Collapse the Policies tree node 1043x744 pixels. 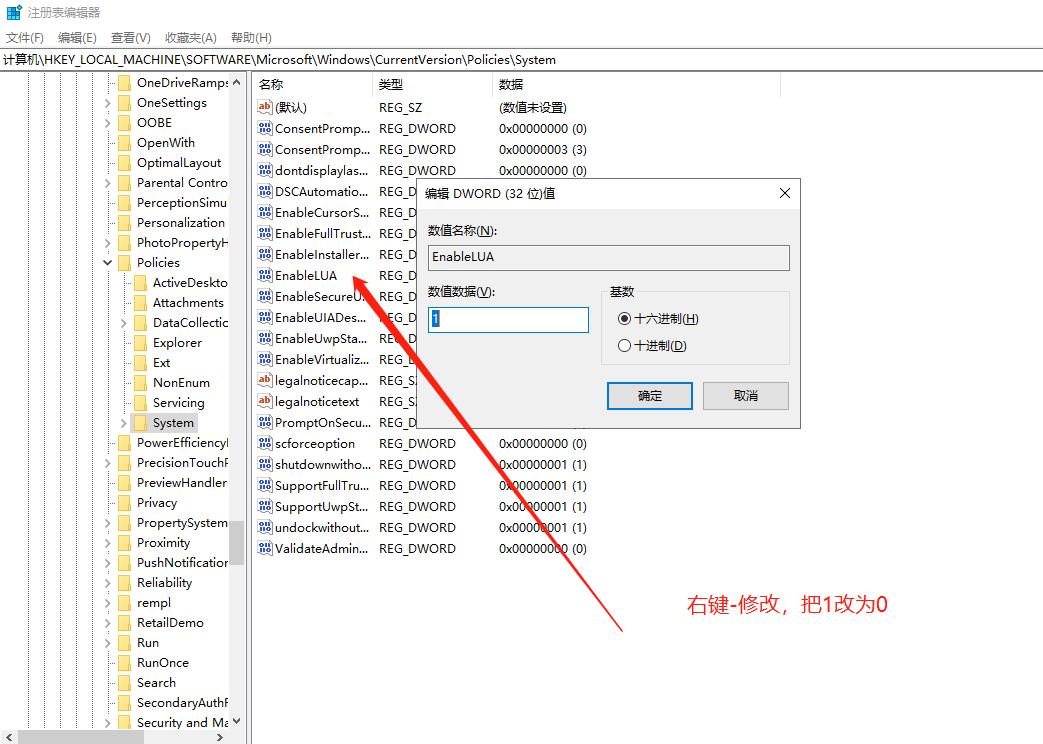click(x=108, y=263)
